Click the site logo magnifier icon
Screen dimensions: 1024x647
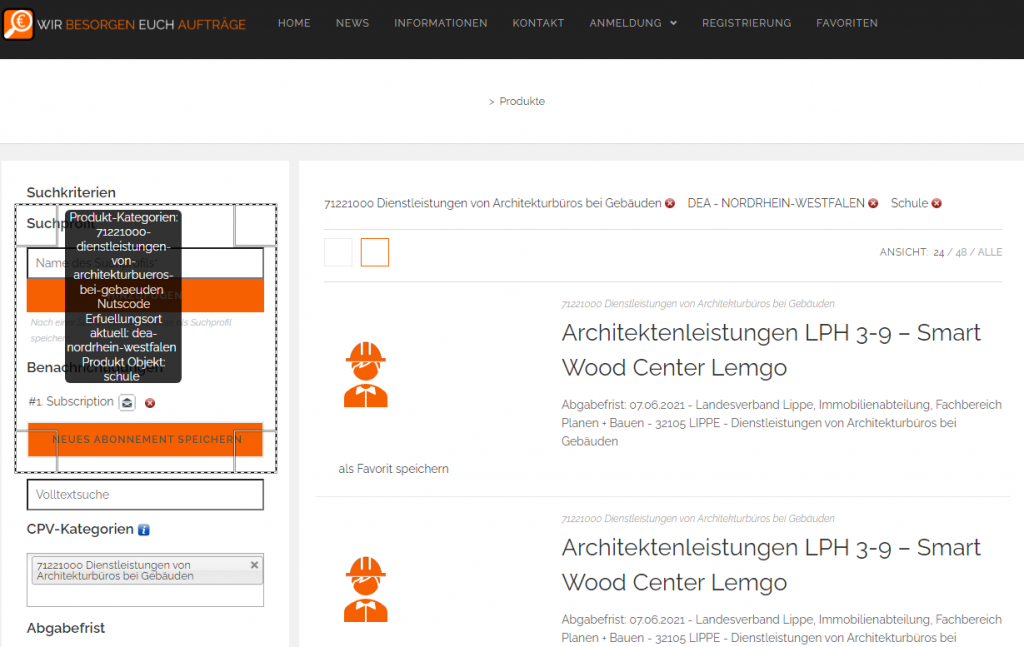tap(18, 24)
